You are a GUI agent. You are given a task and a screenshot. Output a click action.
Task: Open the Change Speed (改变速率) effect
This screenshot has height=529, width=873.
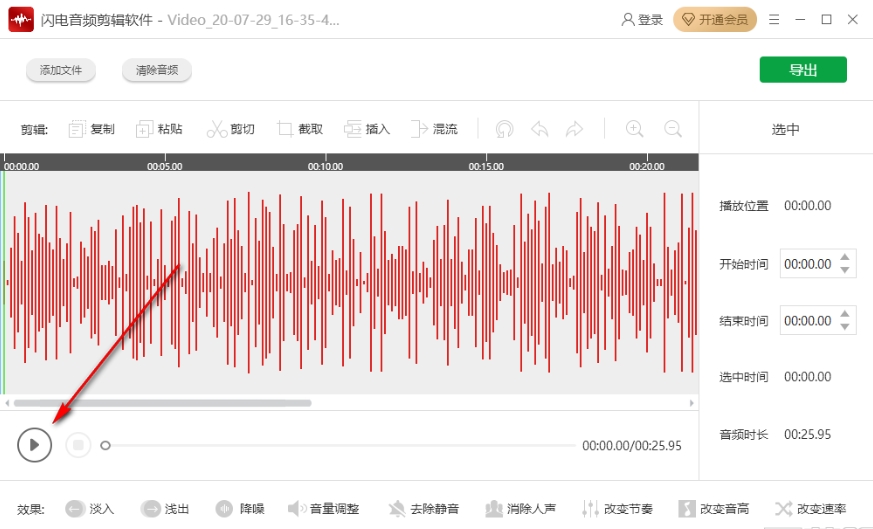point(810,508)
